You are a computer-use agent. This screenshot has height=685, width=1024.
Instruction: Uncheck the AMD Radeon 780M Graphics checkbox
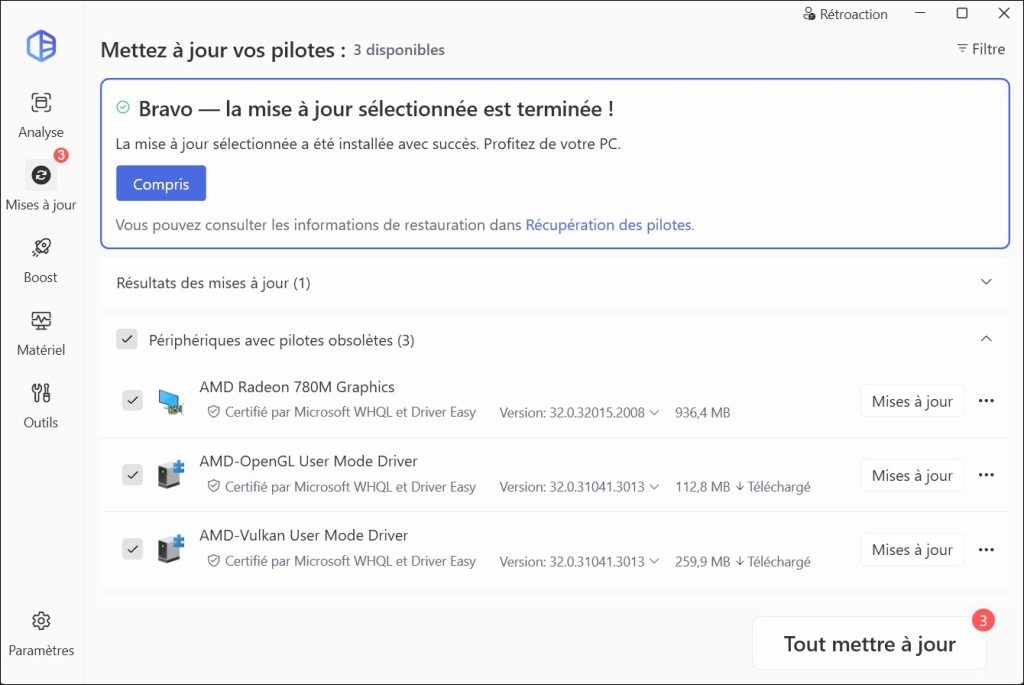133,400
